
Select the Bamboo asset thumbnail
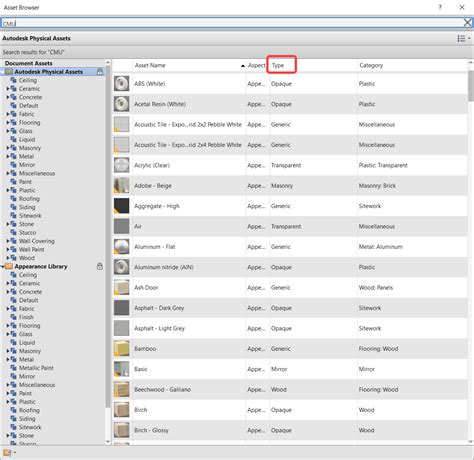(x=121, y=349)
